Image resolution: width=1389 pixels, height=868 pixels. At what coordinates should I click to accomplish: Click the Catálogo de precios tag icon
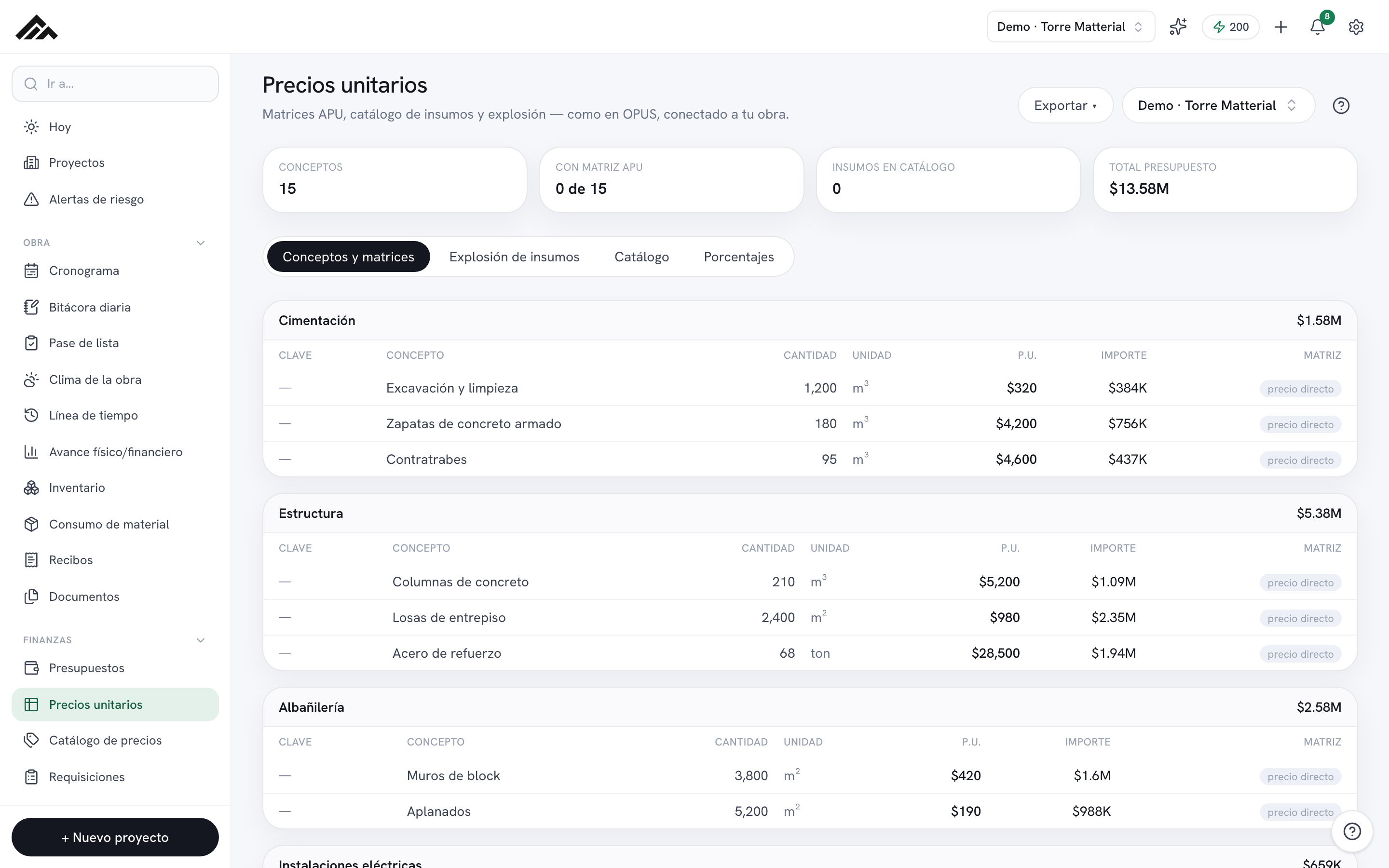pos(31,740)
